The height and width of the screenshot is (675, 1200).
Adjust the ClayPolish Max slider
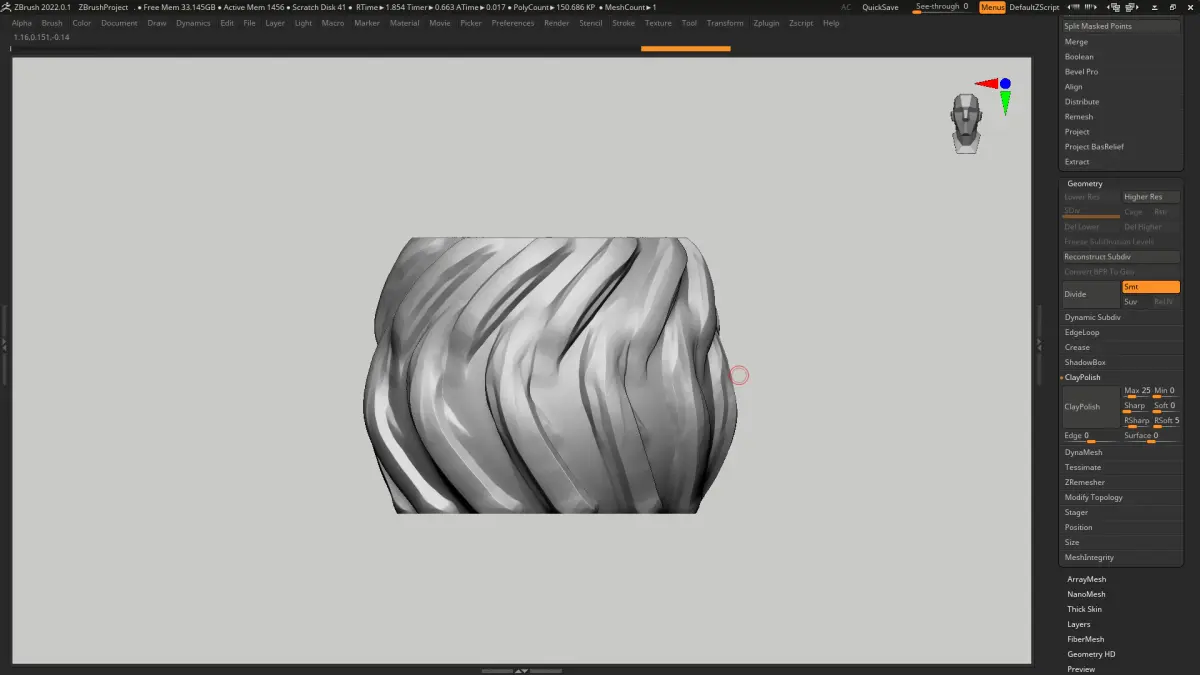coord(1136,392)
